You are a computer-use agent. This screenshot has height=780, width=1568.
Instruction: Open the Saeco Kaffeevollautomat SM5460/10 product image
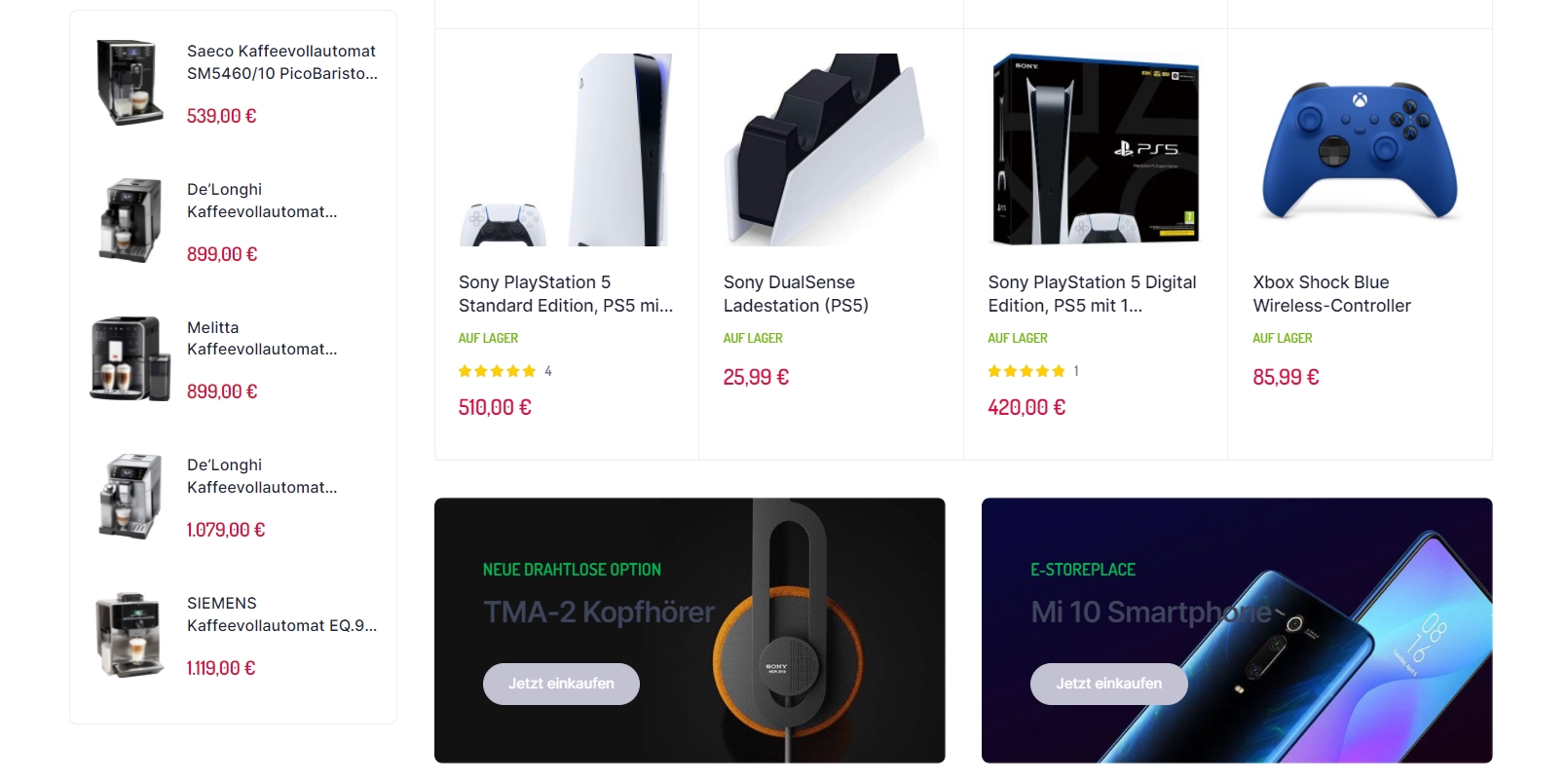pyautogui.click(x=130, y=83)
